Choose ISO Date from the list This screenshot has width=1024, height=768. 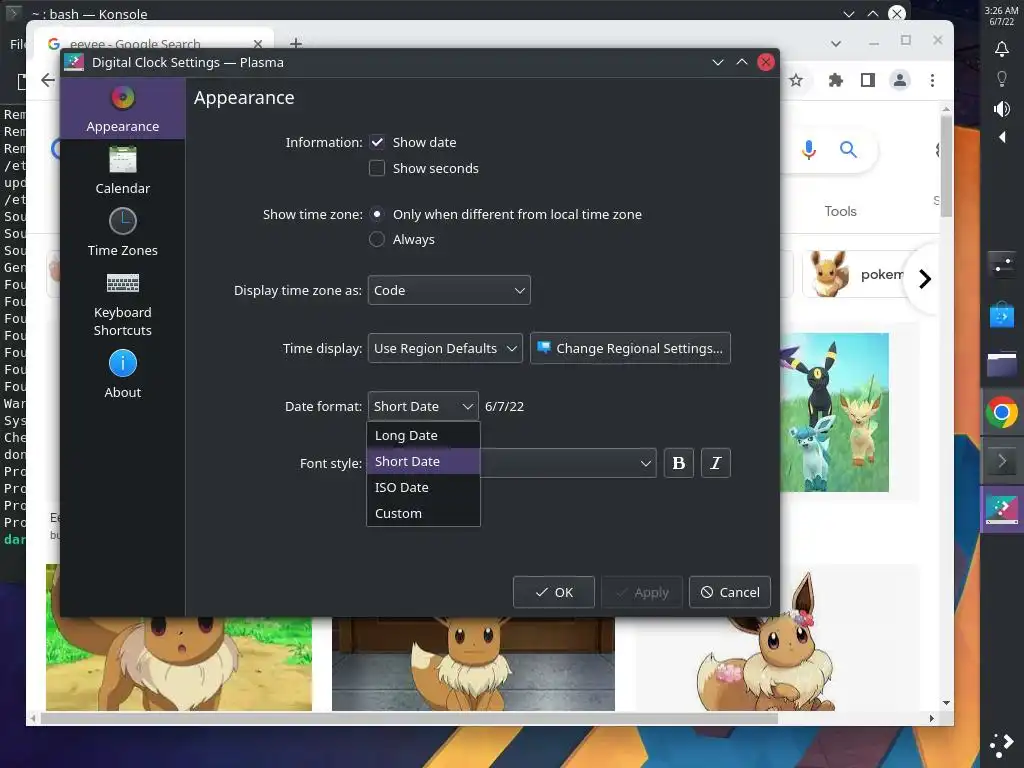[423, 488]
